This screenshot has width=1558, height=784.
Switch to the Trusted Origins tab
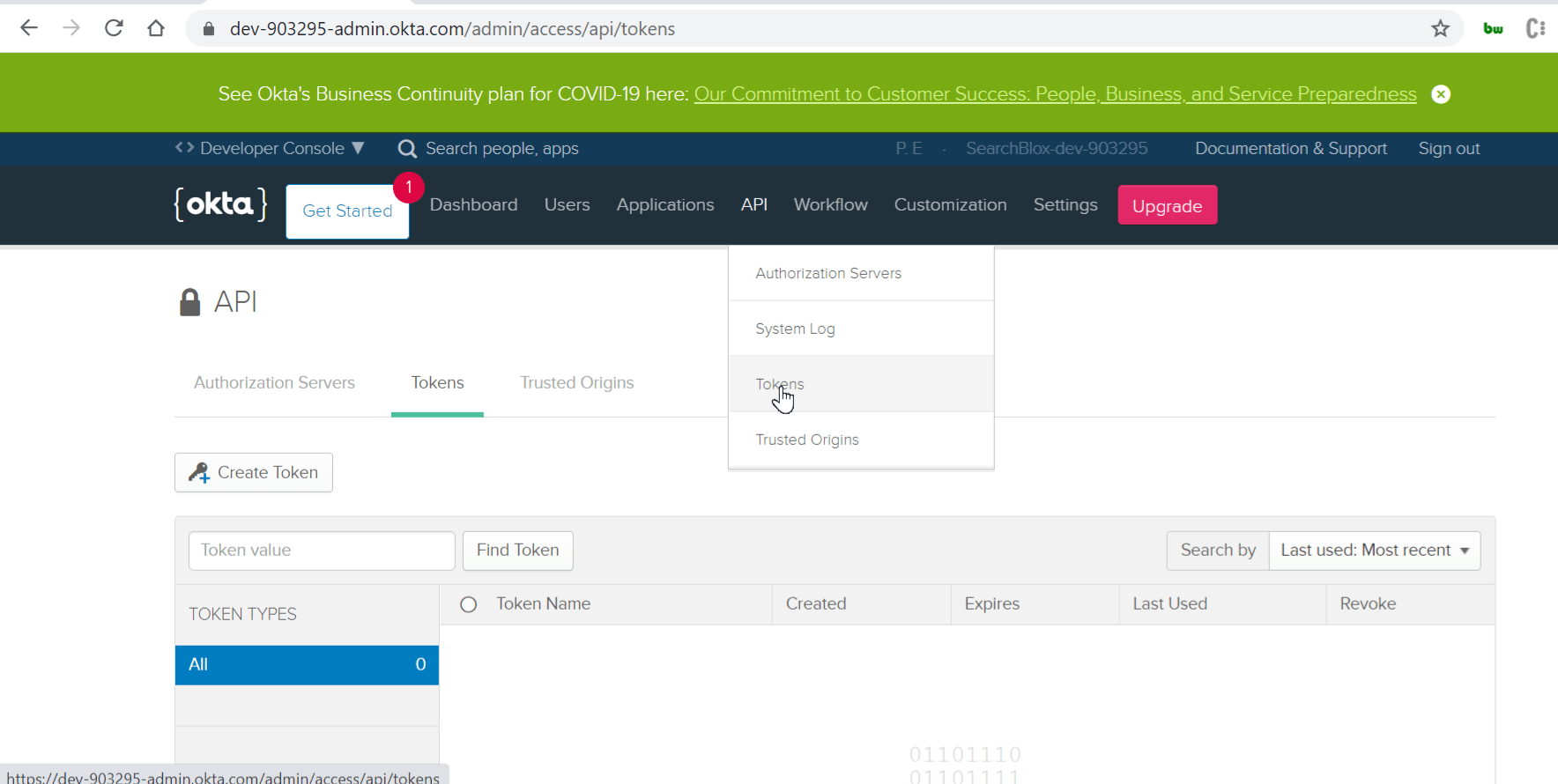pyautogui.click(x=577, y=382)
